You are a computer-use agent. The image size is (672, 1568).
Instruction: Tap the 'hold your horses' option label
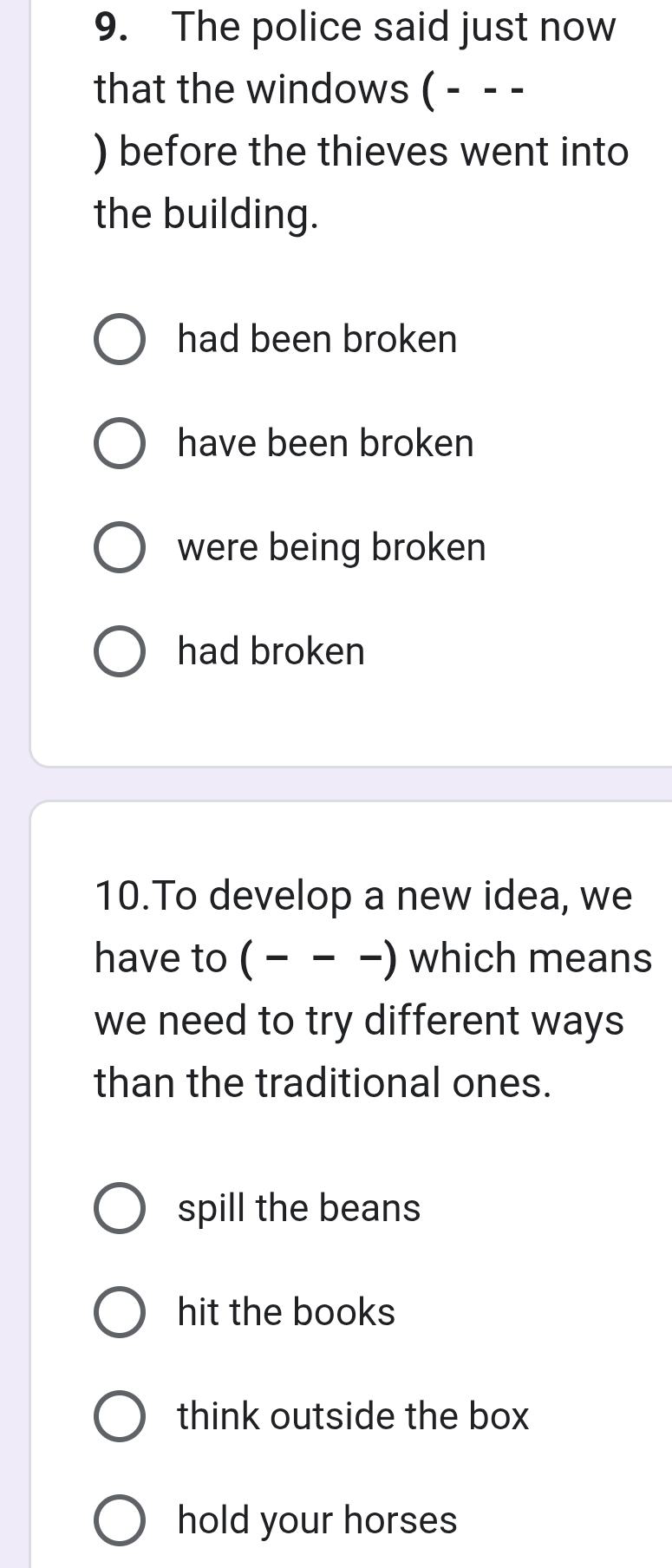tap(317, 1521)
